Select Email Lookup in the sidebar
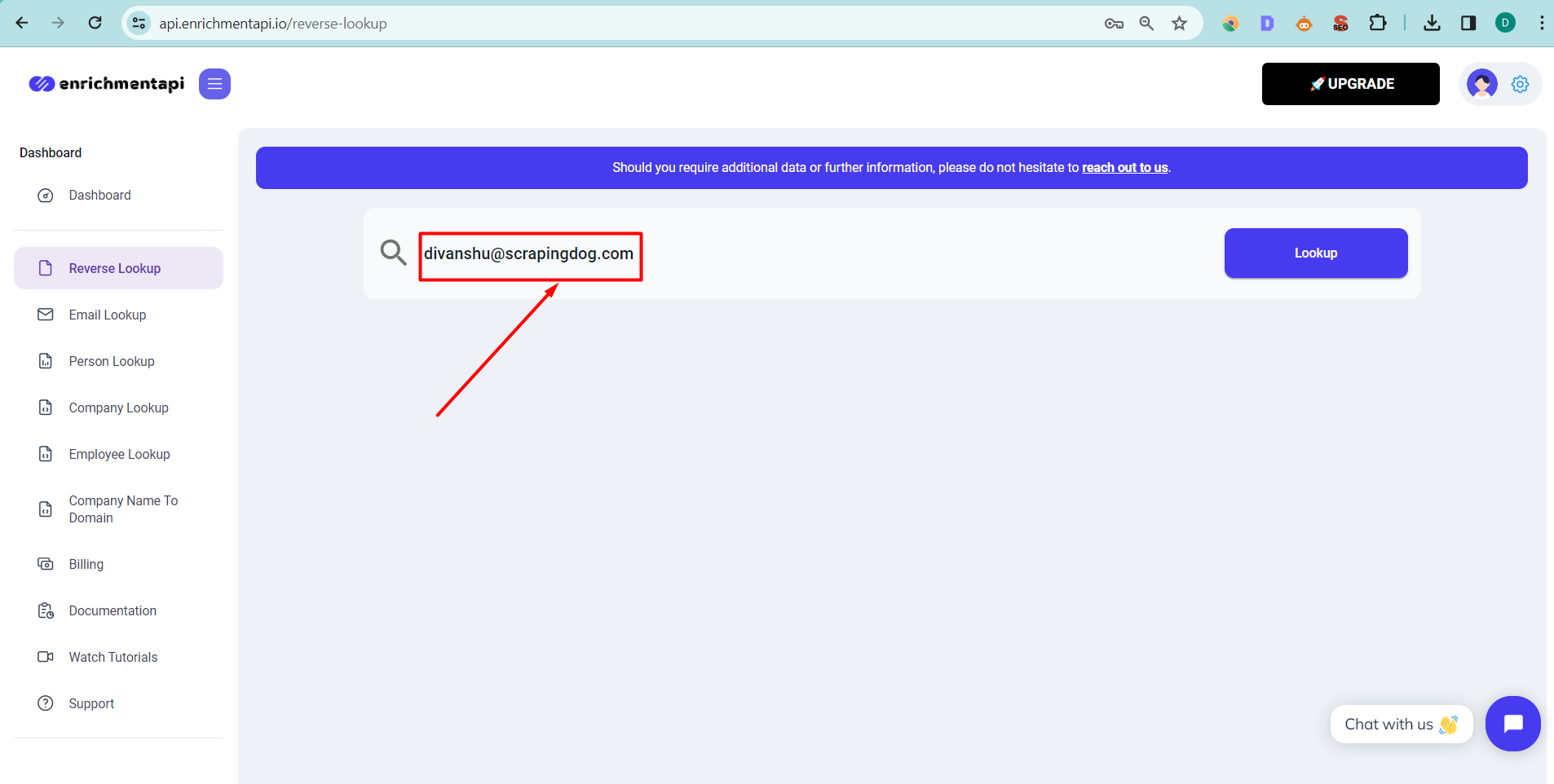Viewport: 1554px width, 784px height. 107,315
